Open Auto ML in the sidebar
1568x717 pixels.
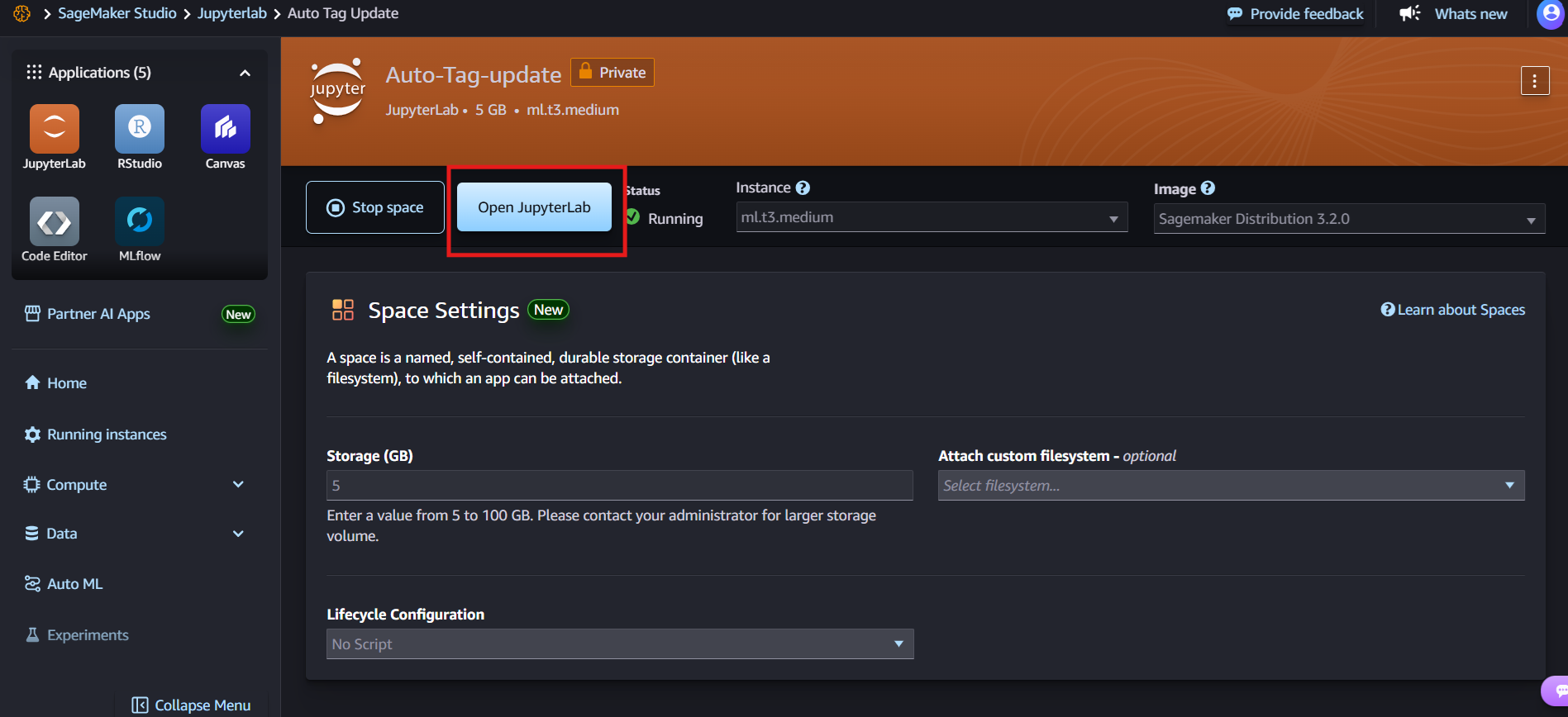click(x=64, y=584)
